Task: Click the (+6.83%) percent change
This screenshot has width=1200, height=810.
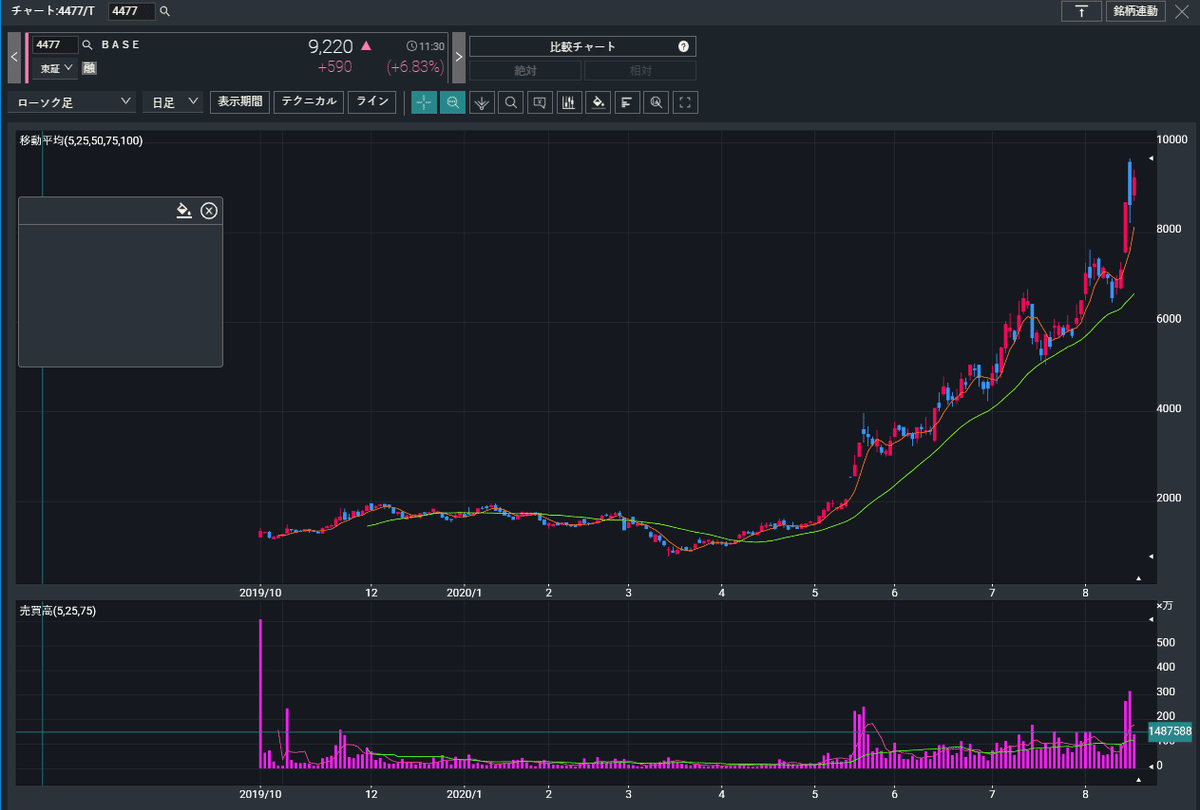Action: click(x=415, y=68)
